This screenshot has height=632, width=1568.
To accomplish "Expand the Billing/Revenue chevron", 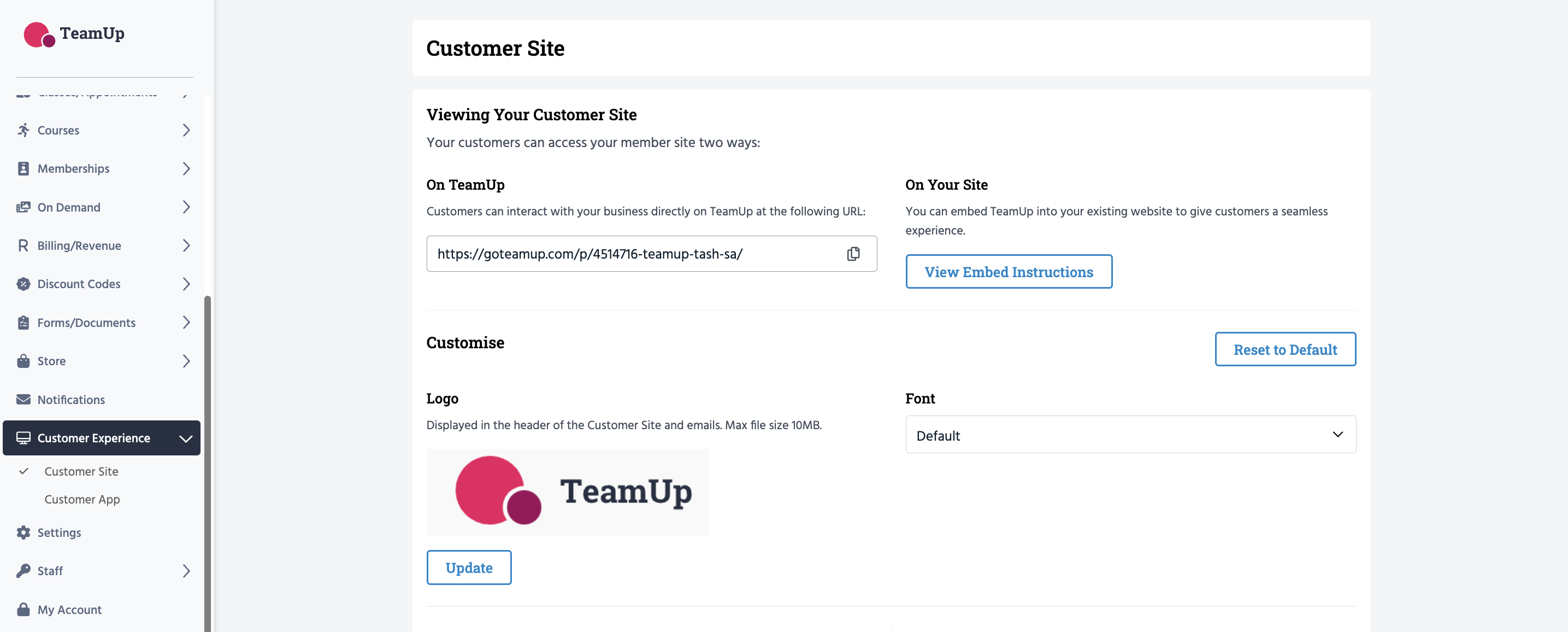I will 186,245.
